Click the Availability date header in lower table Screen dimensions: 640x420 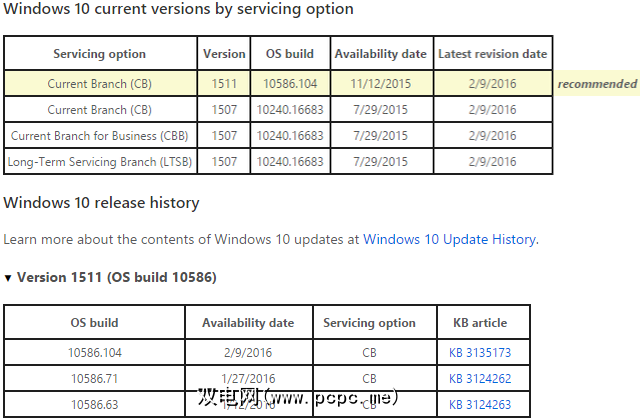[x=248, y=322]
